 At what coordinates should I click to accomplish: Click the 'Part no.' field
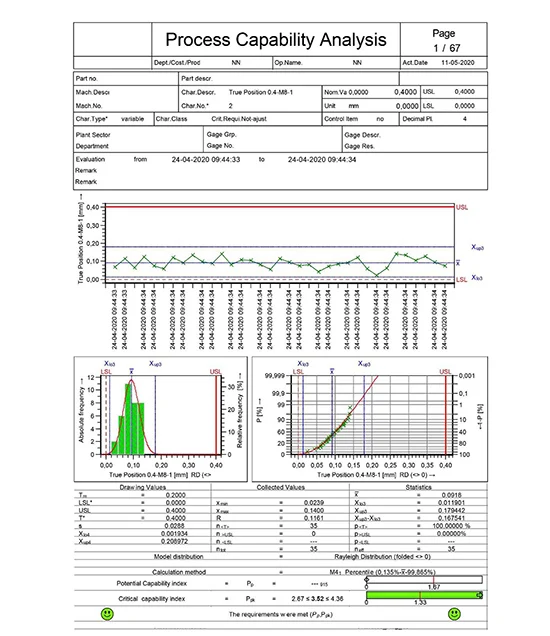(126, 79)
